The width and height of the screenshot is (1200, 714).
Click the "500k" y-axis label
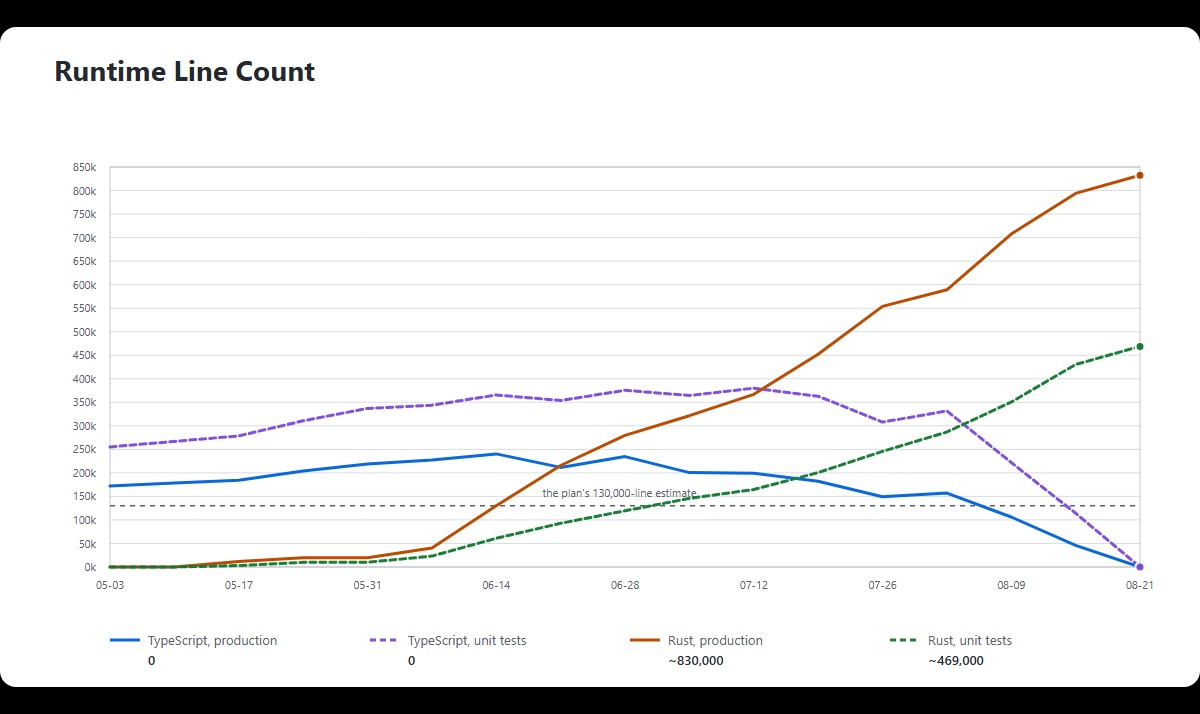click(84, 332)
